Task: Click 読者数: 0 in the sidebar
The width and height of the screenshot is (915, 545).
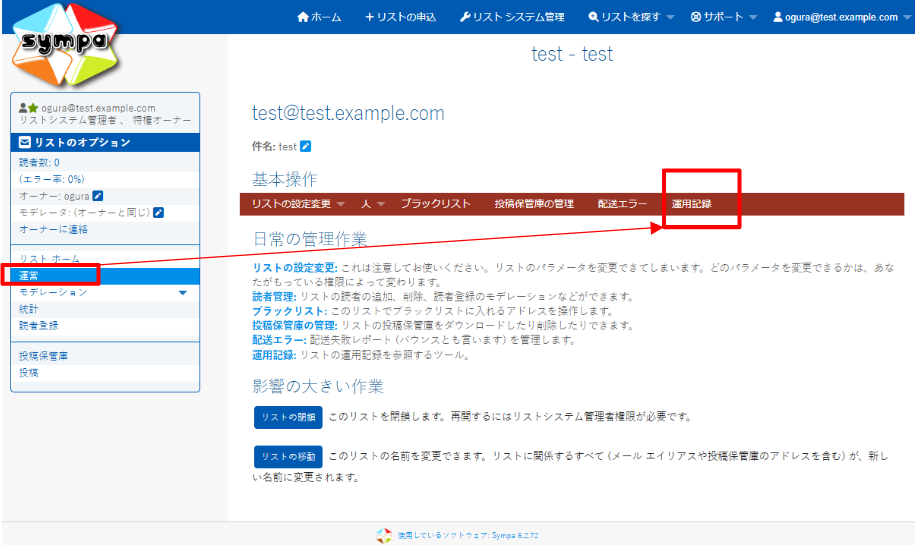Action: pos(39,162)
